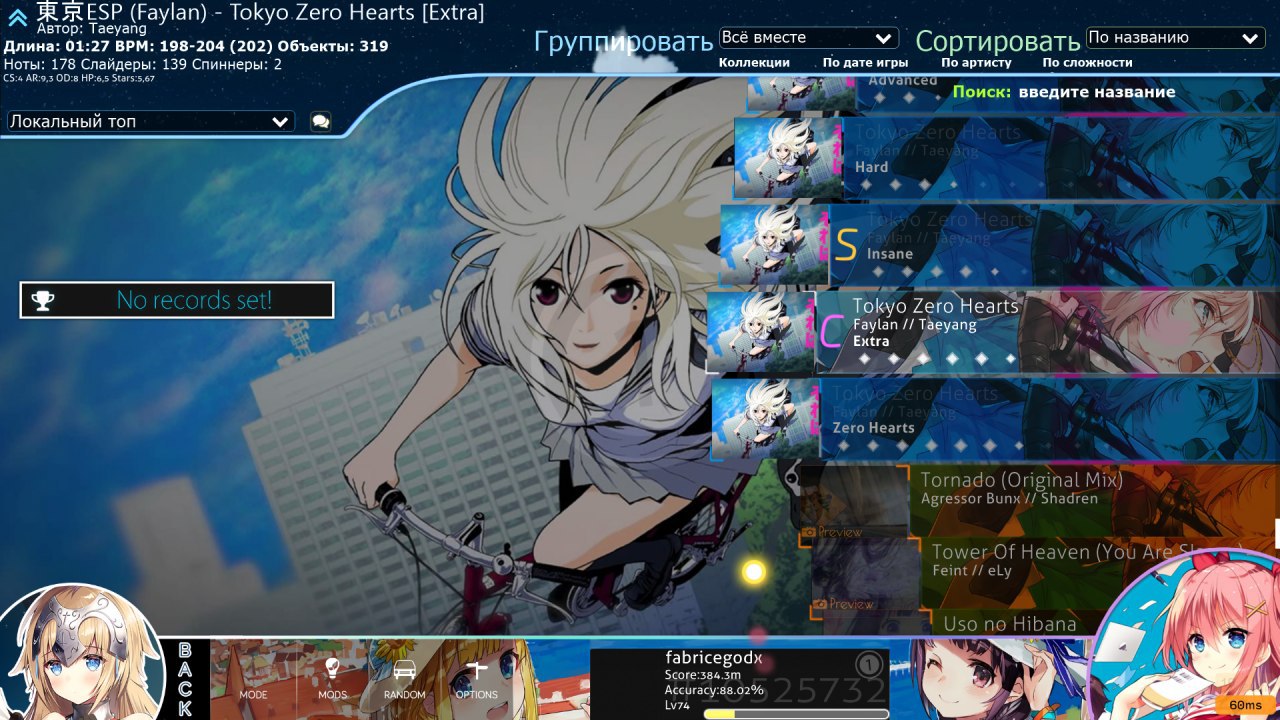Click the level progress bar under Lv74
The width and height of the screenshot is (1280, 720).
[796, 714]
